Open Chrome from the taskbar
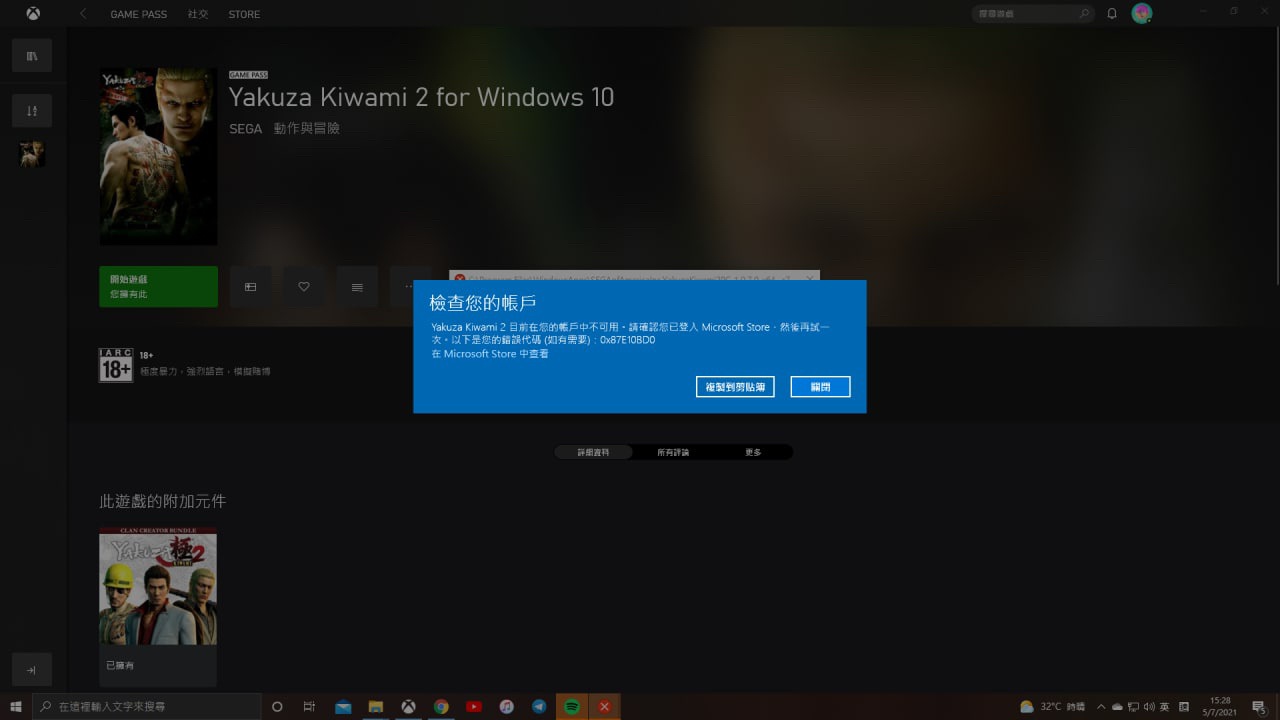This screenshot has width=1280, height=720. (441, 706)
